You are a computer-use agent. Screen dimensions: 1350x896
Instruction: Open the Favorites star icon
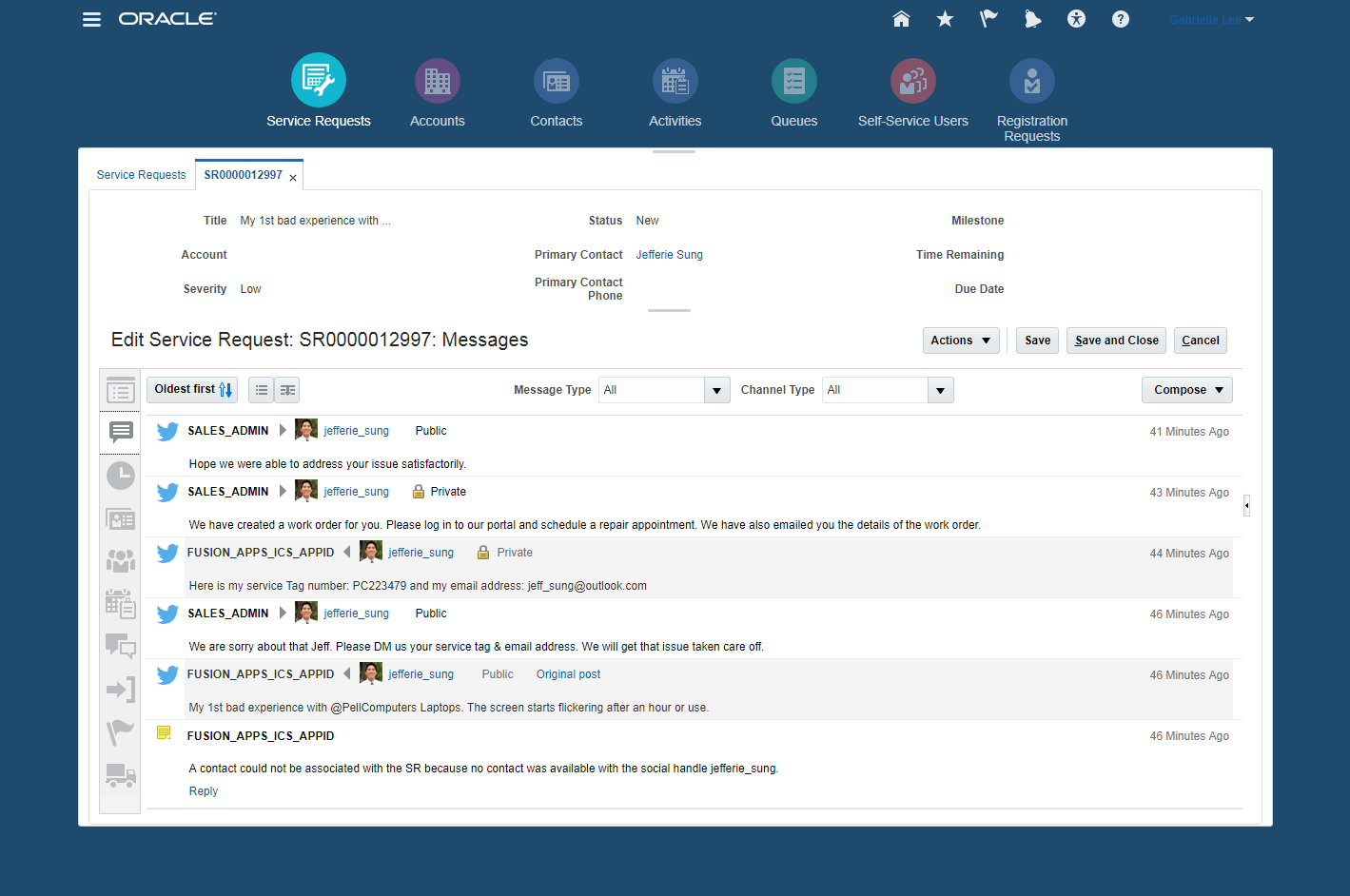coord(945,19)
